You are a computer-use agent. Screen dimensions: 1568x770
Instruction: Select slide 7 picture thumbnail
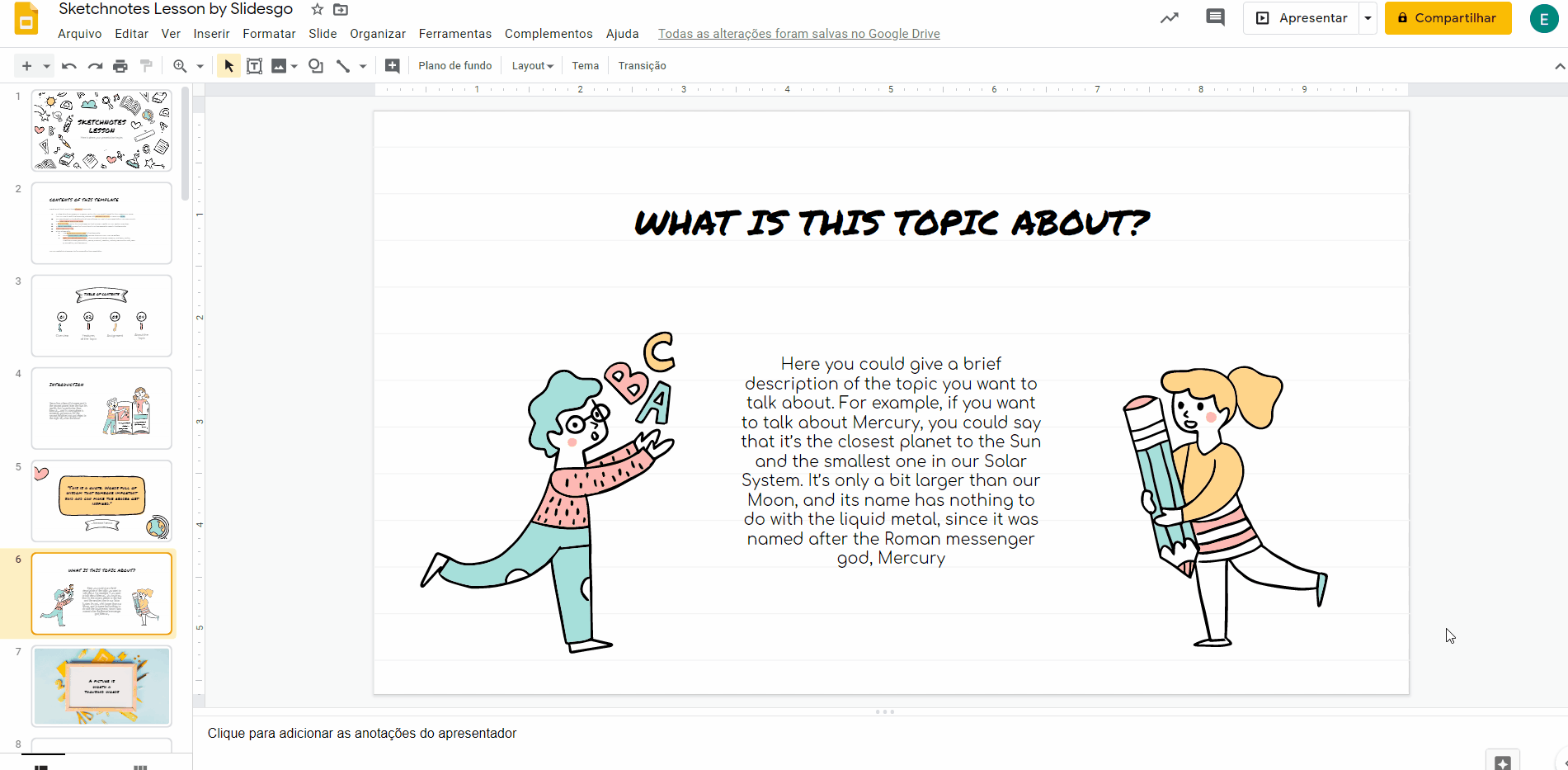tap(101, 686)
